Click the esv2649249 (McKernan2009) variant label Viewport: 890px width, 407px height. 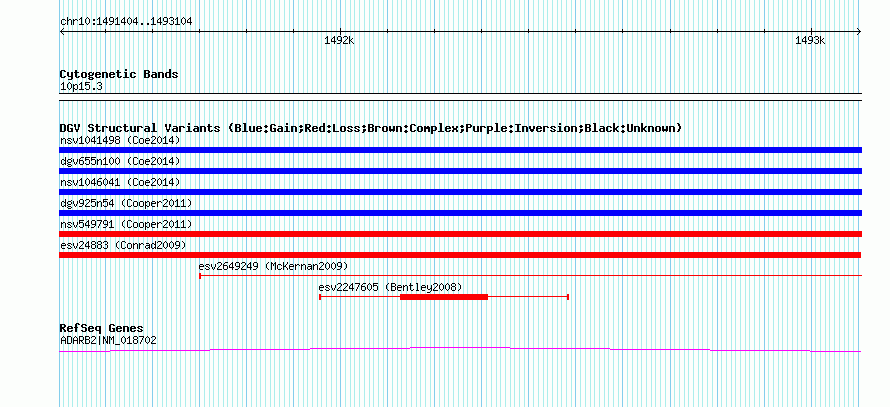(x=273, y=266)
